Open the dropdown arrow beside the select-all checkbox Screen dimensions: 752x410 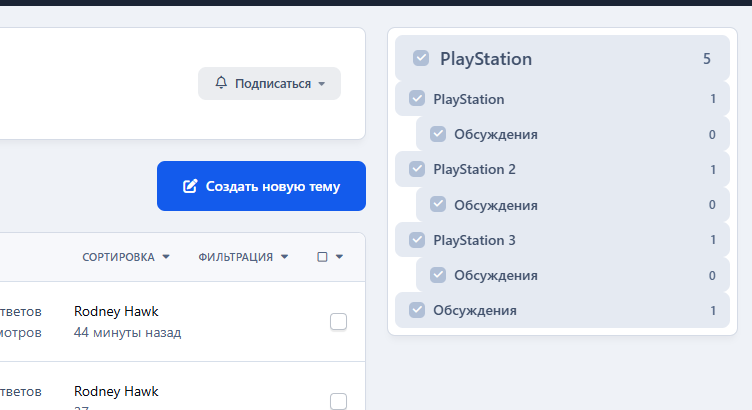tap(340, 257)
